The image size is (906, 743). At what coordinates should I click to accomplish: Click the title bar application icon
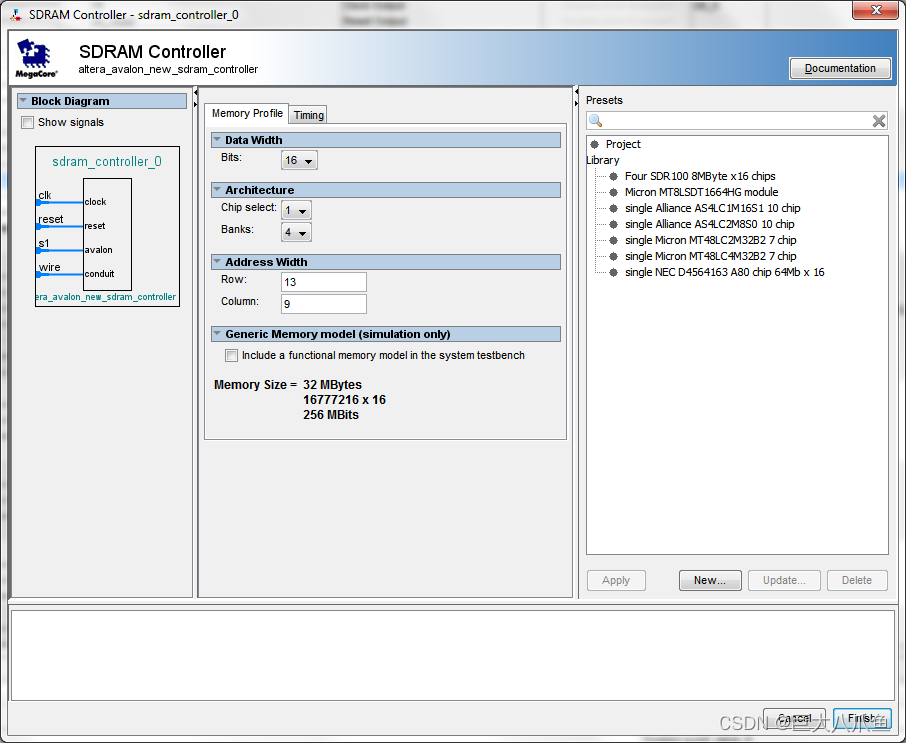(16, 15)
